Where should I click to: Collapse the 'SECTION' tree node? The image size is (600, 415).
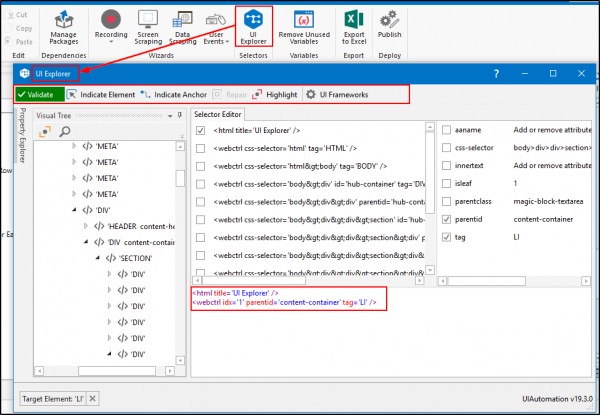pyautogui.click(x=98, y=258)
